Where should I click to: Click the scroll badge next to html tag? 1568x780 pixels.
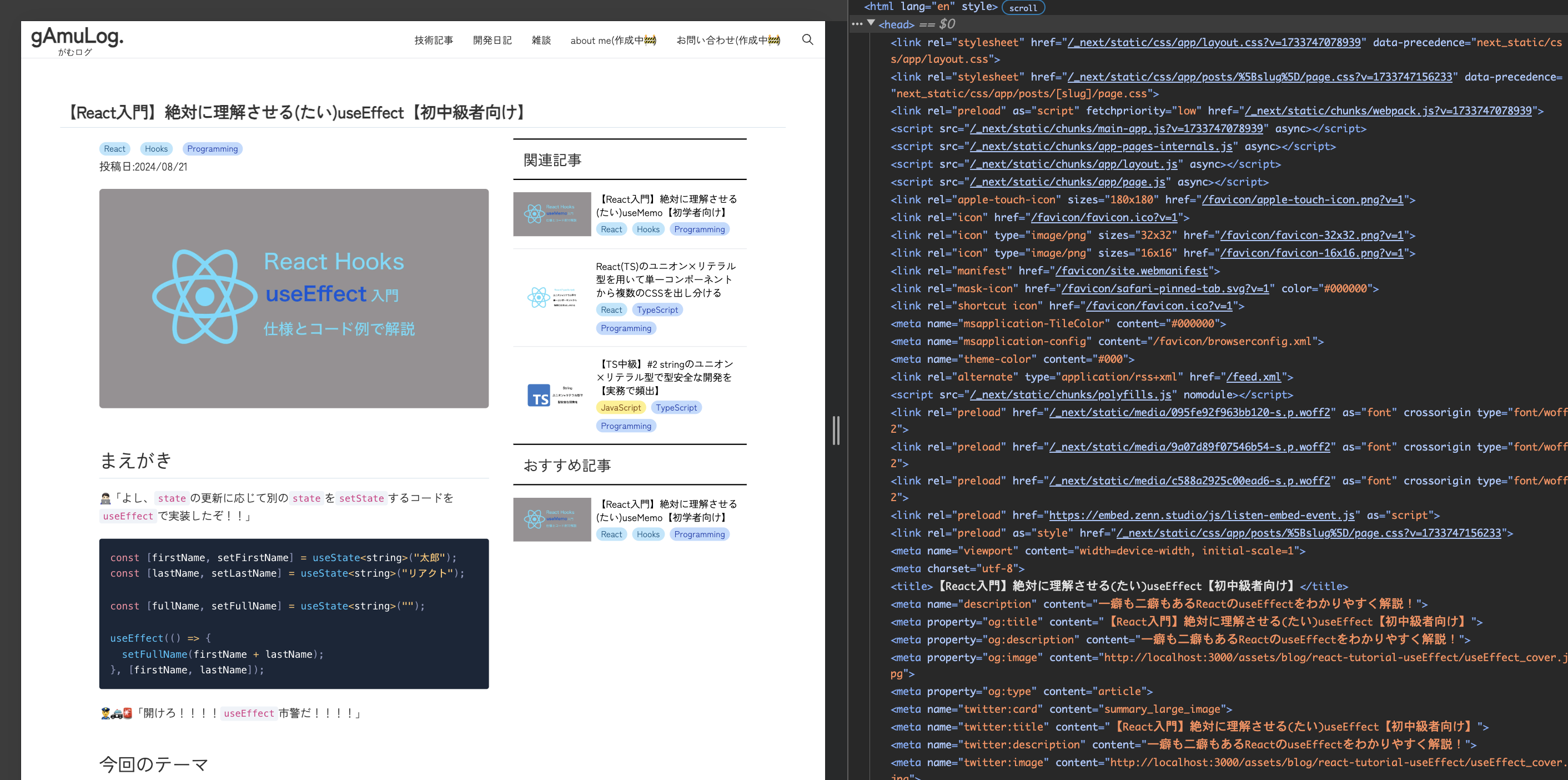tap(1023, 8)
